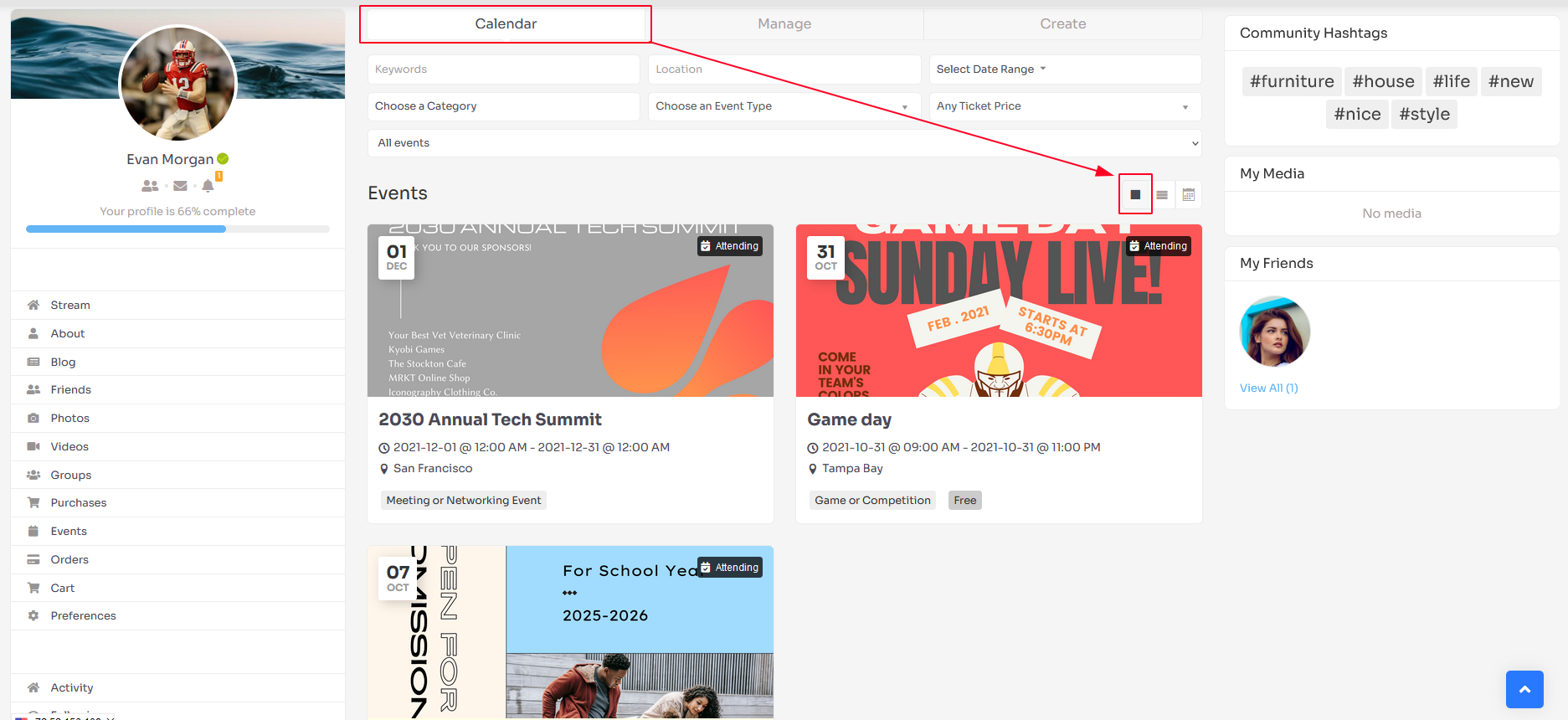Expand the All events dropdown

(784, 143)
